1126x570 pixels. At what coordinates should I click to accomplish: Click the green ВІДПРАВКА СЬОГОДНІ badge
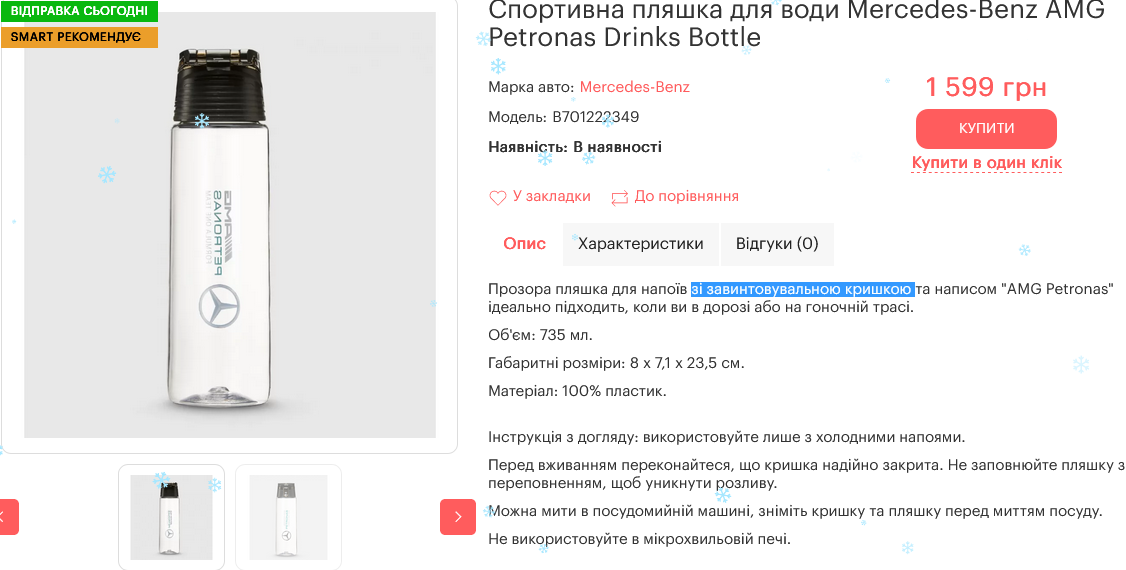click(80, 12)
